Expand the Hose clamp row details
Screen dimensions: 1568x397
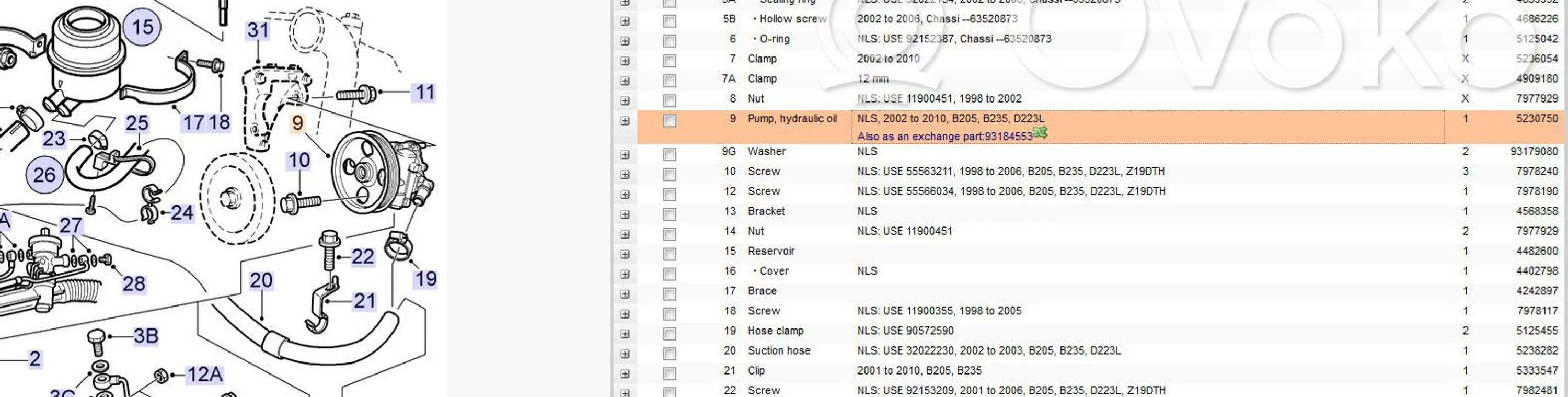(x=625, y=334)
